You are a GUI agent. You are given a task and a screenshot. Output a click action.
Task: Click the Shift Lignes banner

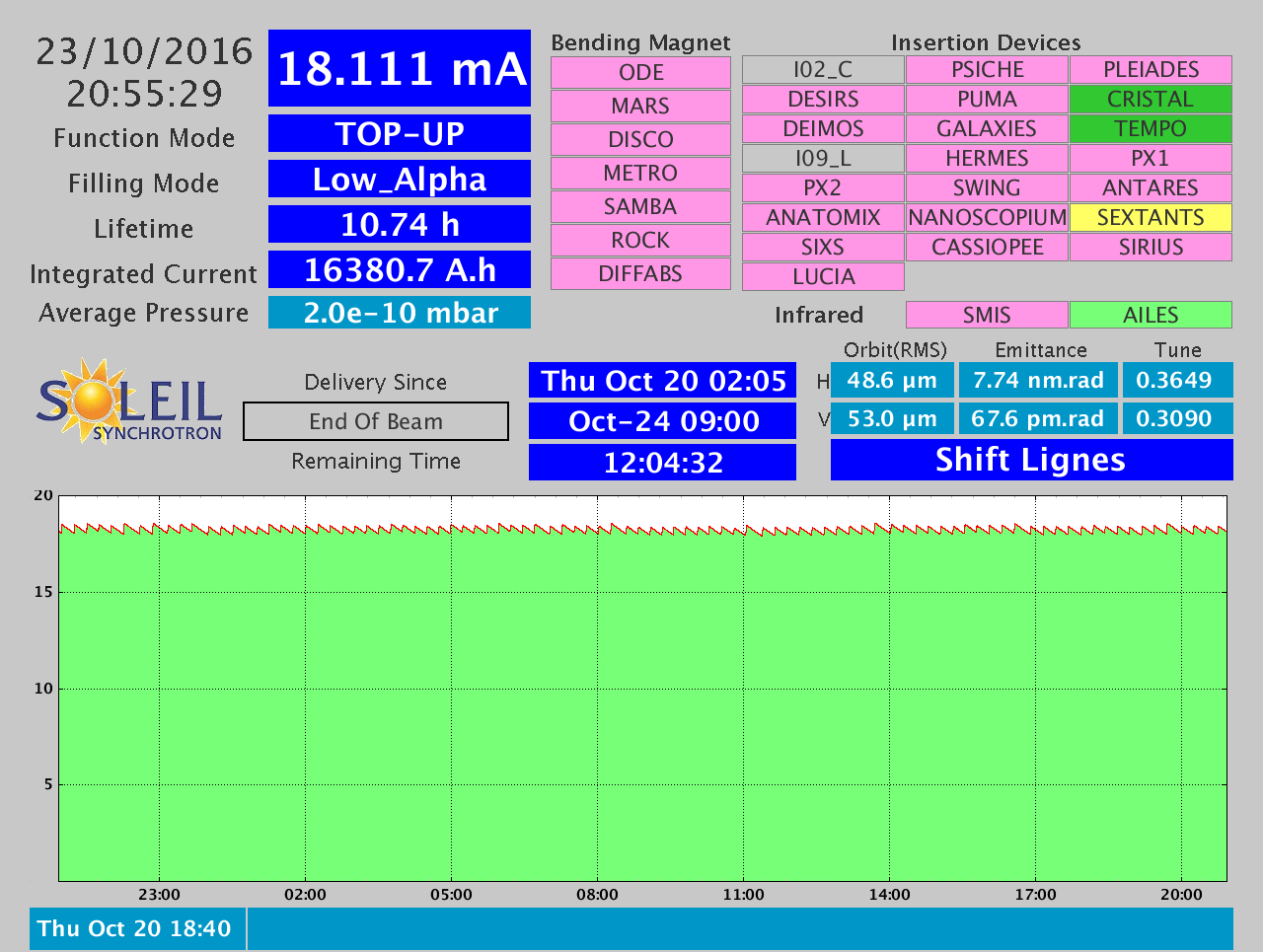click(1032, 460)
